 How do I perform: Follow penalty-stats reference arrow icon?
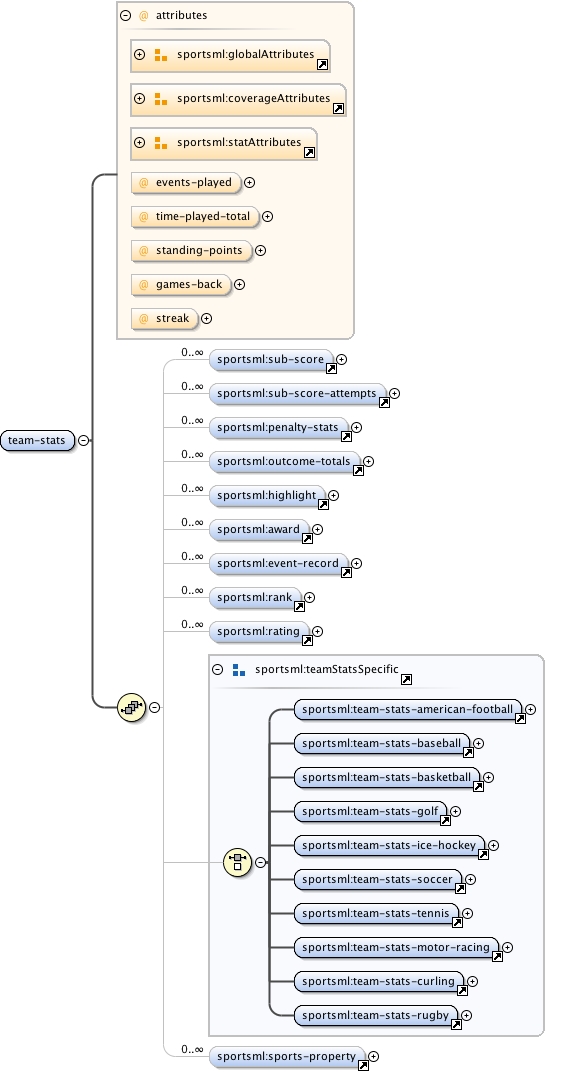347,436
